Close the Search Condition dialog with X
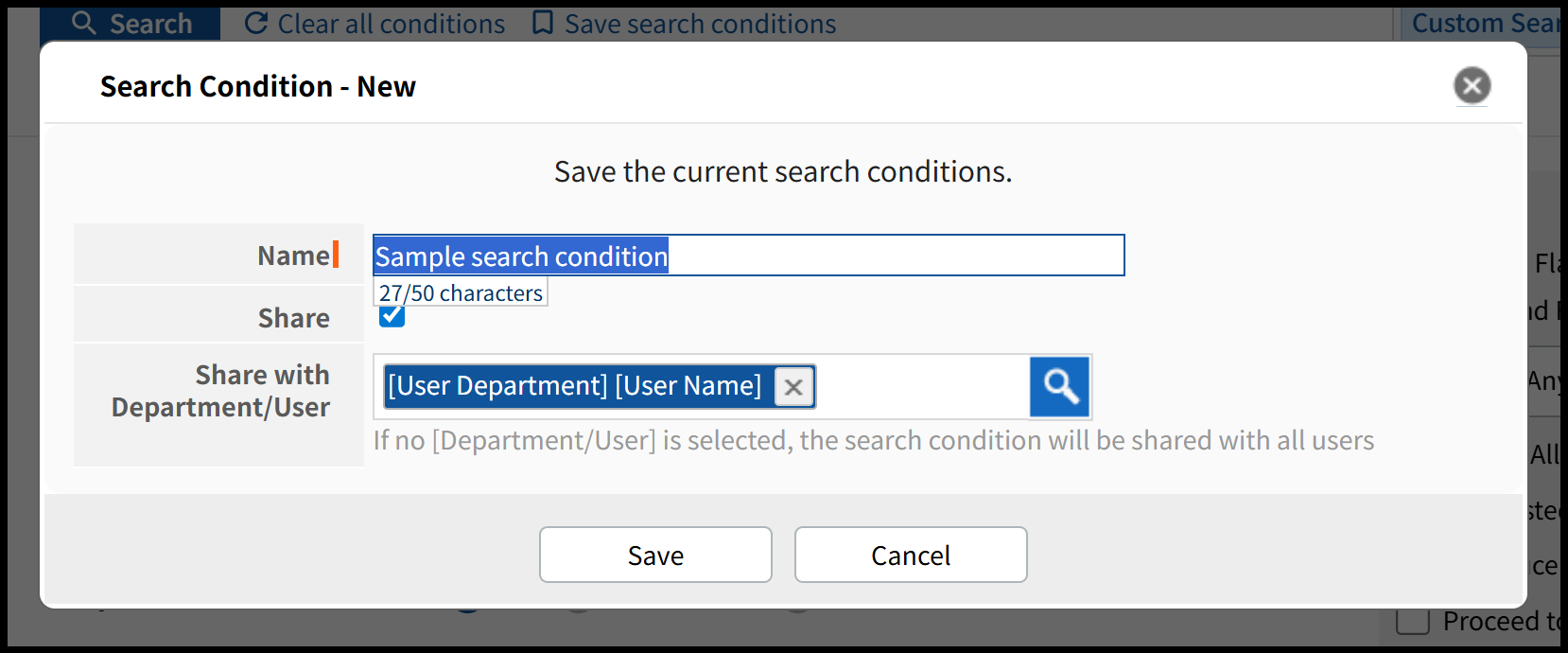The image size is (1568, 653). point(1472,86)
